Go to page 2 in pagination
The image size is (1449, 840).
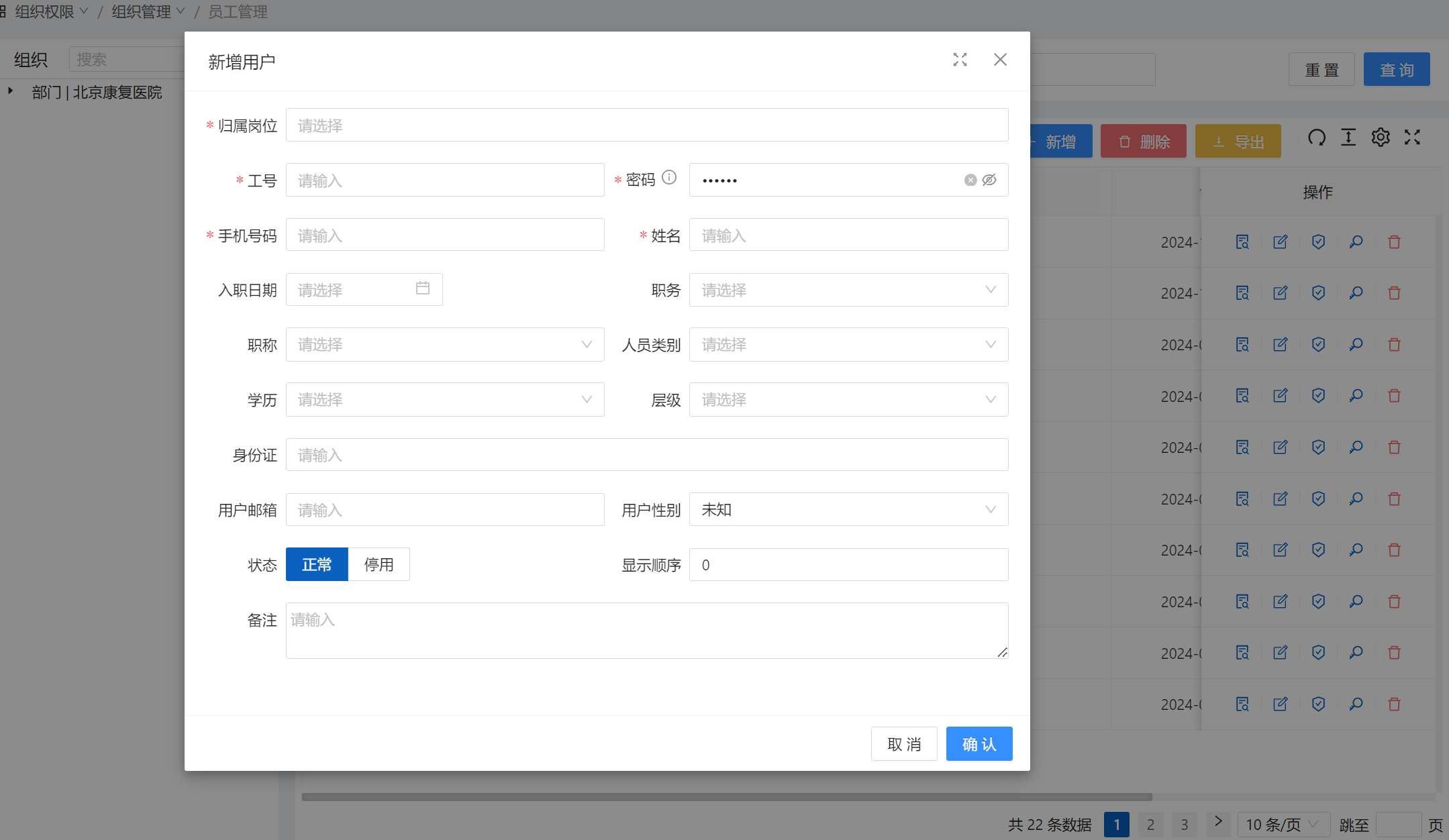(1150, 825)
